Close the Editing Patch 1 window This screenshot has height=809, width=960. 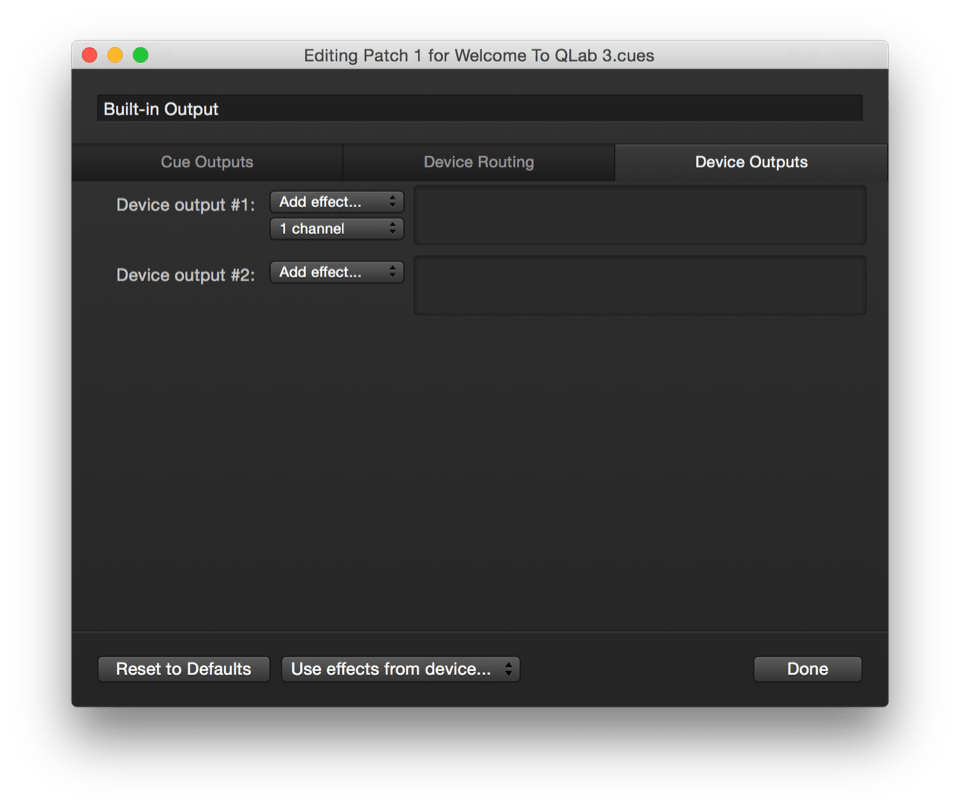coord(89,55)
